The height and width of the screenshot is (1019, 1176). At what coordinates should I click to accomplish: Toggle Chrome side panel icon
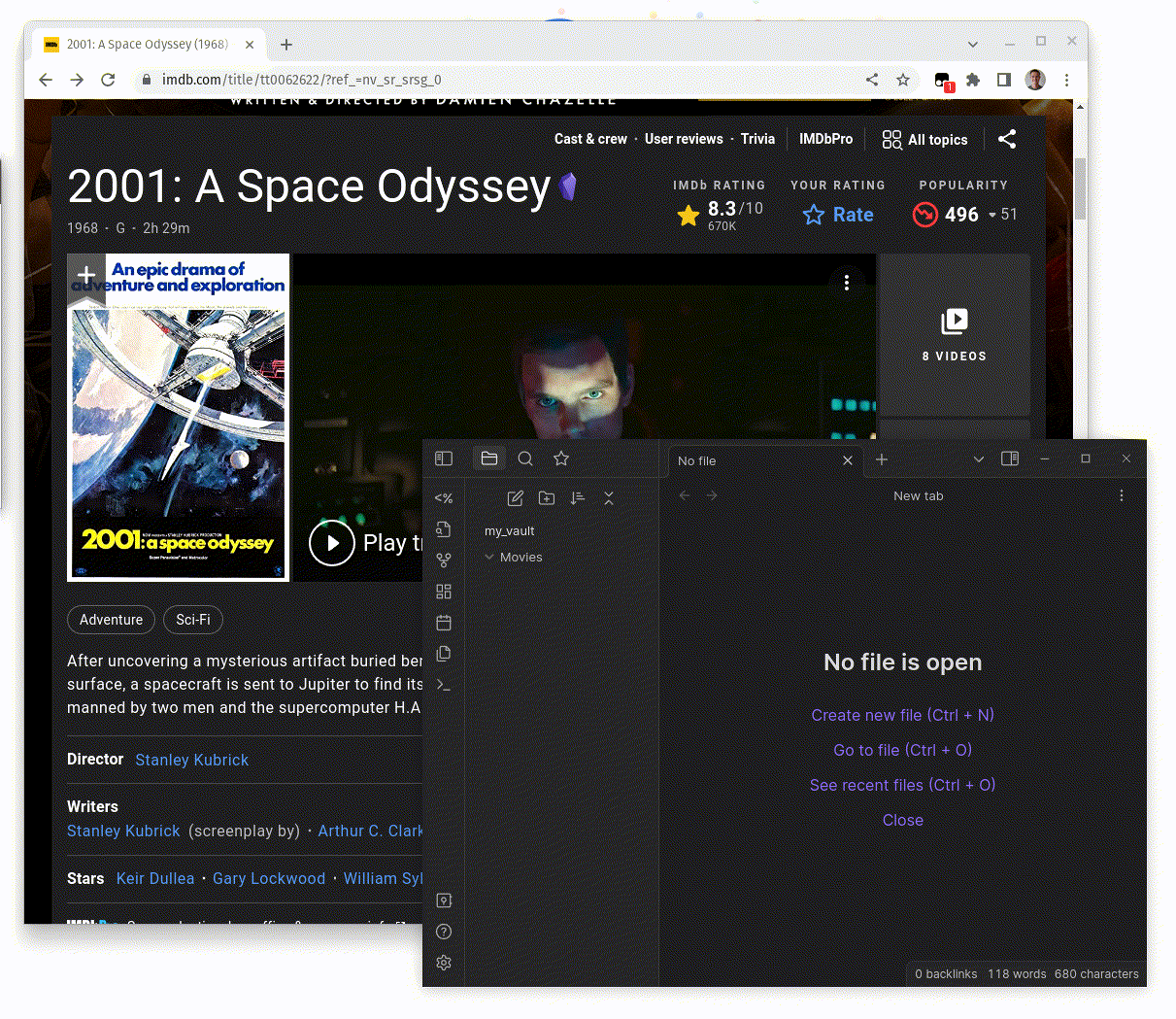point(1004,80)
